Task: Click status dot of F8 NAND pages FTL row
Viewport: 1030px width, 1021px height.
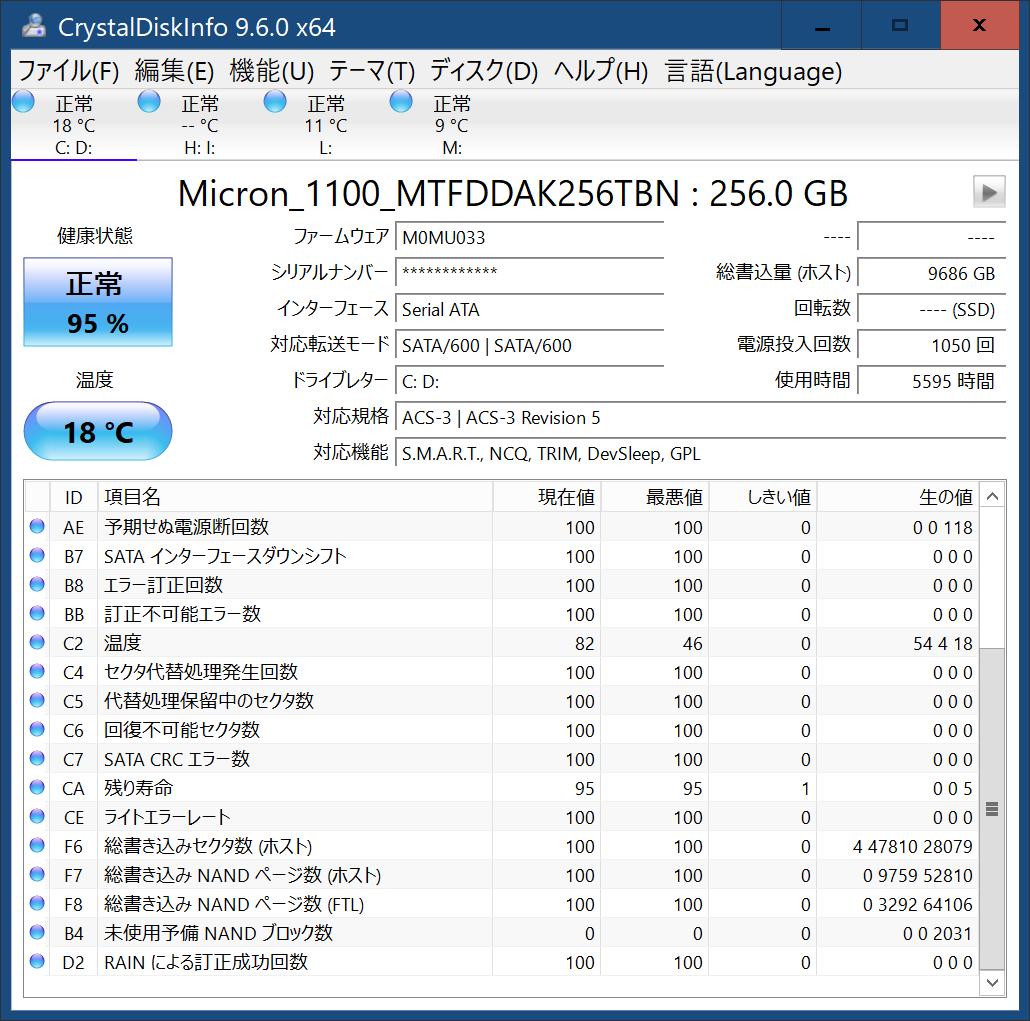Action: pos(37,903)
